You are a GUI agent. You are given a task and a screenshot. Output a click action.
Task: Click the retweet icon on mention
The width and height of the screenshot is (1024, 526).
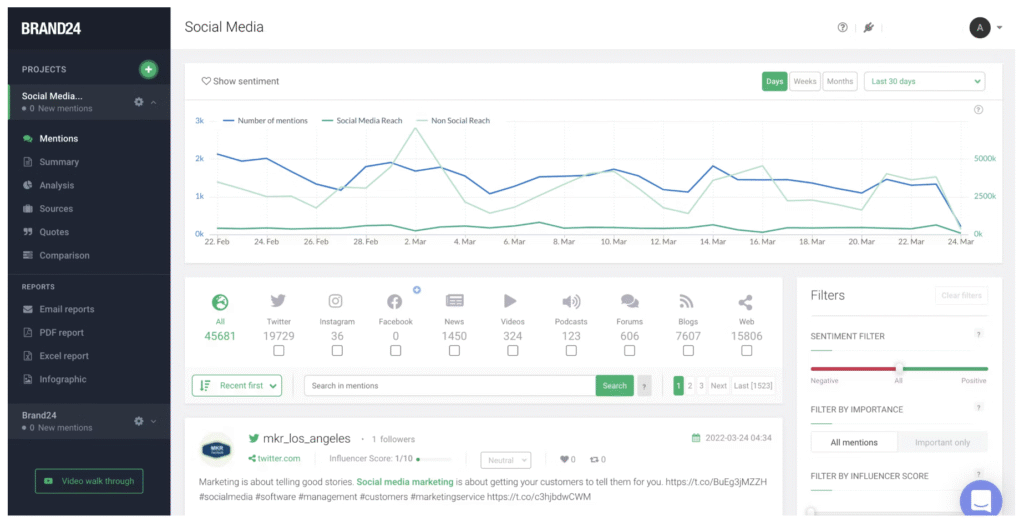coord(594,459)
